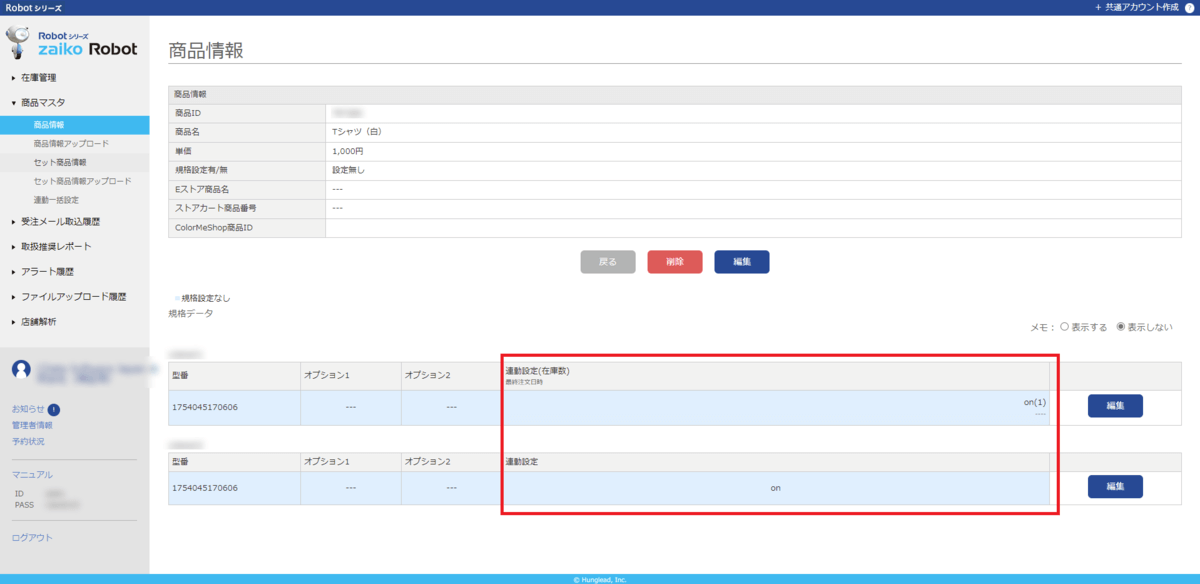Select 商品情報 in the sidebar
Viewport: 1200px width, 584px height.
pyautogui.click(x=75, y=125)
